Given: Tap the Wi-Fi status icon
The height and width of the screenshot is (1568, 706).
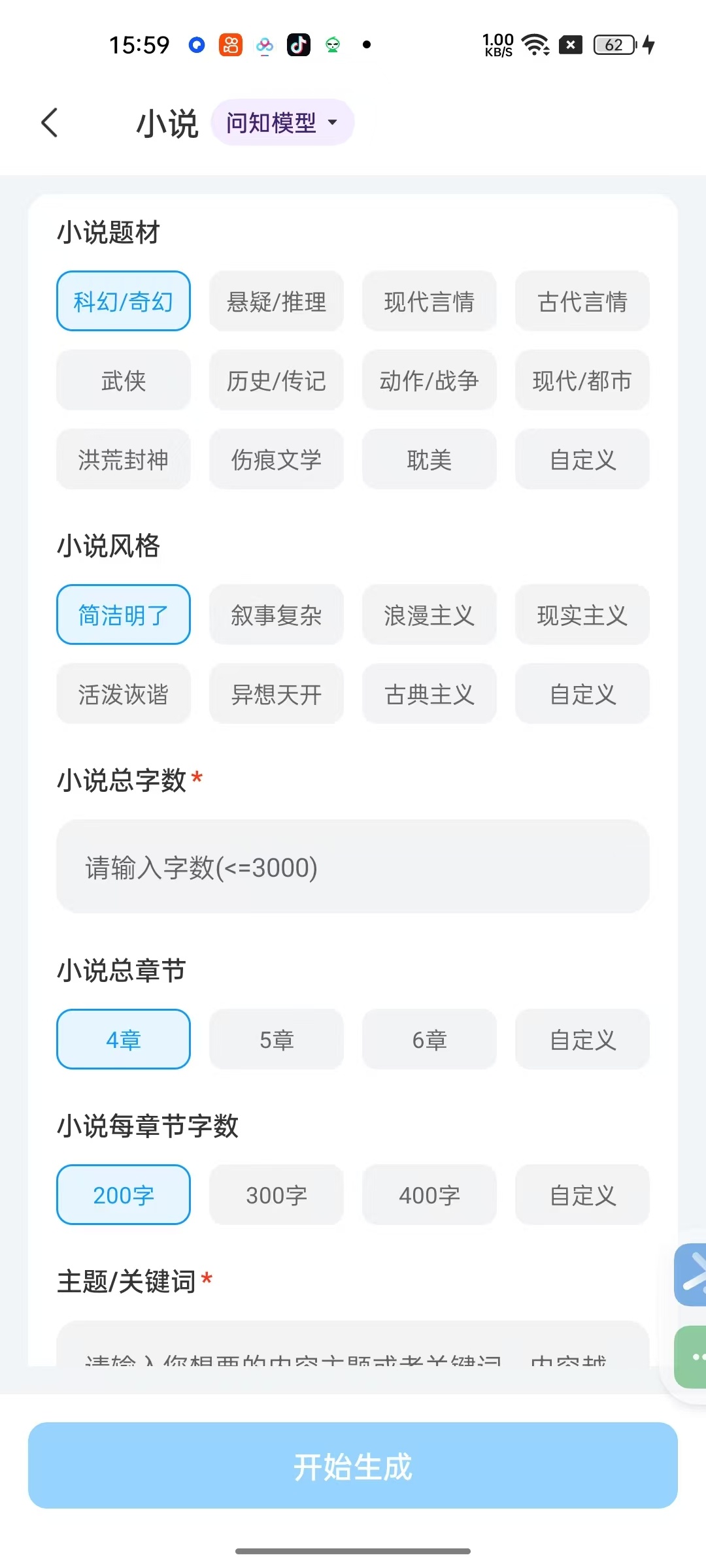Looking at the screenshot, I should point(536,45).
